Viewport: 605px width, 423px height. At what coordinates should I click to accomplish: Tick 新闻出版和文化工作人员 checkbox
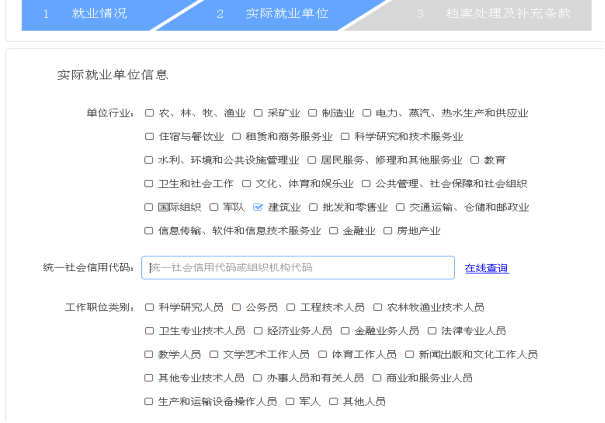410,354
